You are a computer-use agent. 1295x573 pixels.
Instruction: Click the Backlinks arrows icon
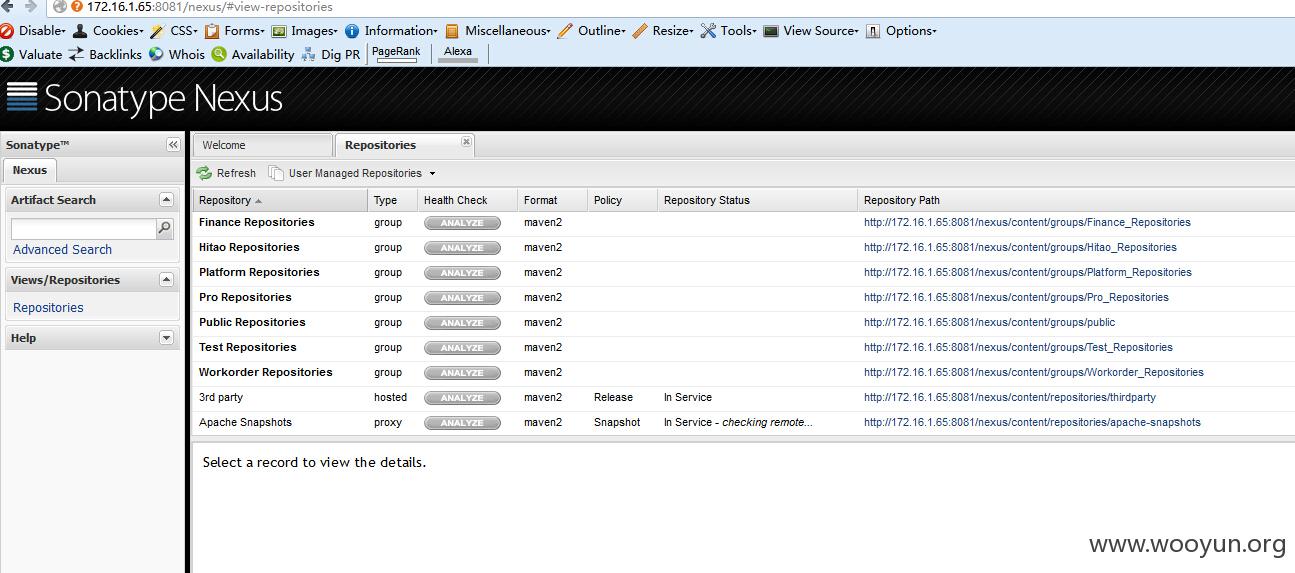(76, 54)
